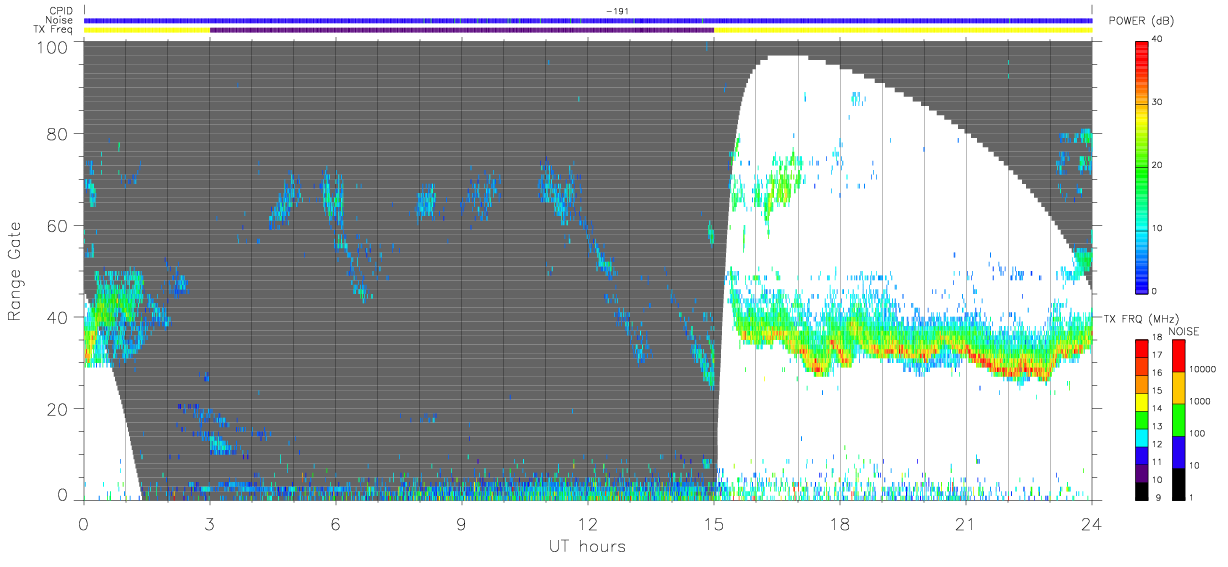Click the 30 tick on the power scale
The image size is (1228, 567).
tap(1158, 102)
